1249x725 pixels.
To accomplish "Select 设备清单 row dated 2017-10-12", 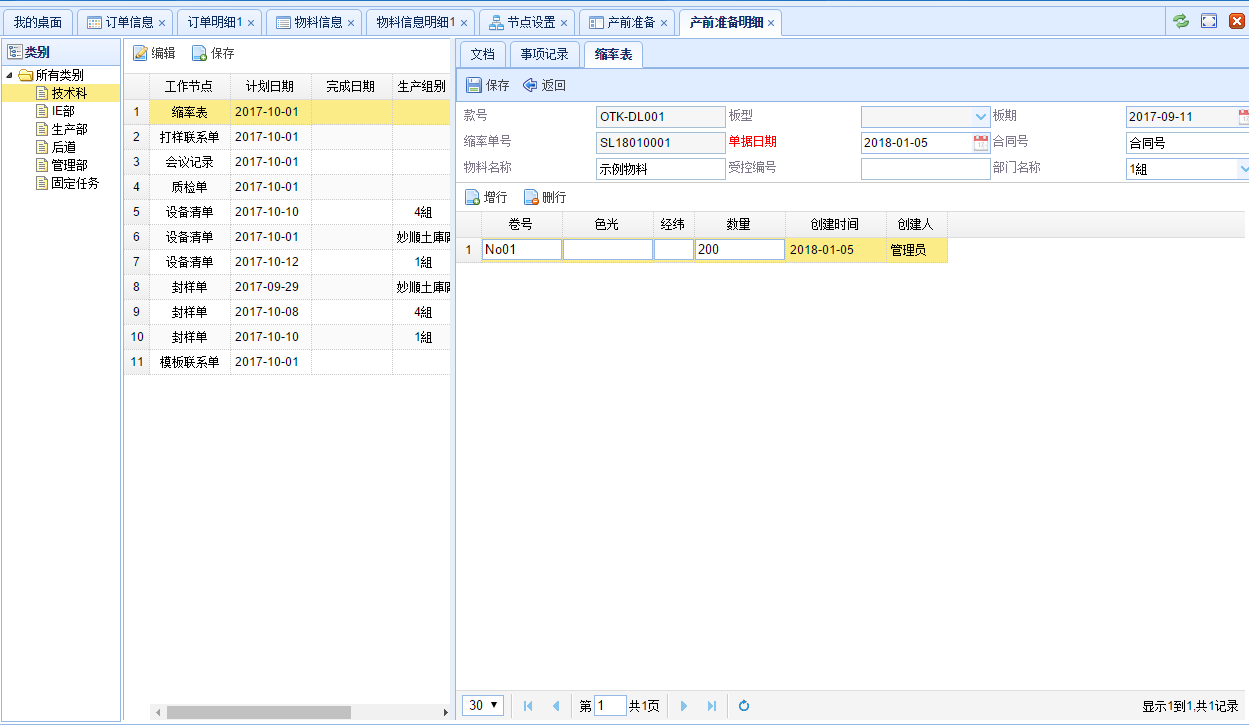I will (287, 262).
